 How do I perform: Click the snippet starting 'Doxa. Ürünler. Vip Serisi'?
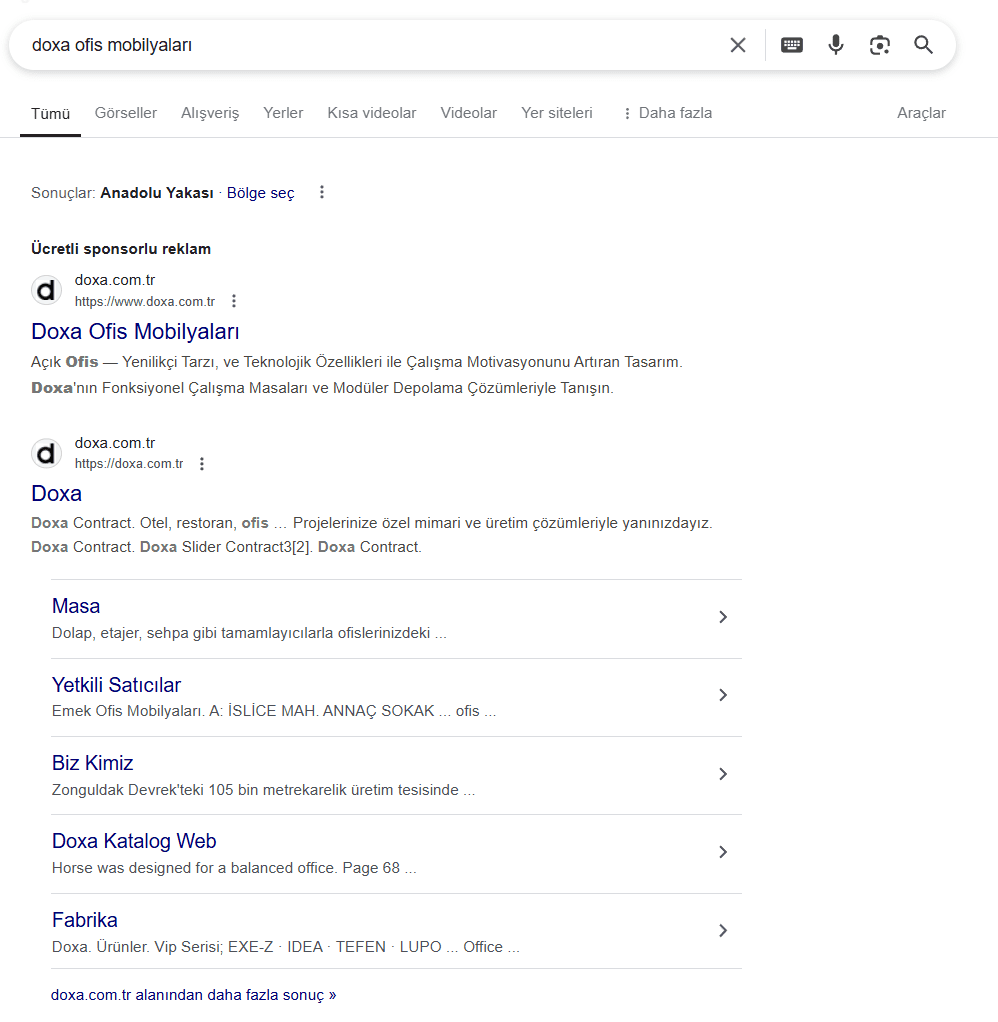pos(286,947)
